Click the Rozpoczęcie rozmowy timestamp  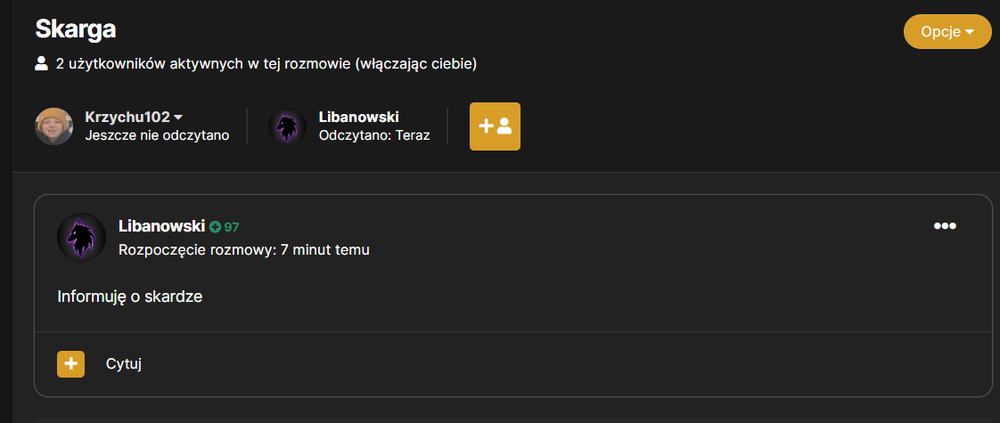244,250
